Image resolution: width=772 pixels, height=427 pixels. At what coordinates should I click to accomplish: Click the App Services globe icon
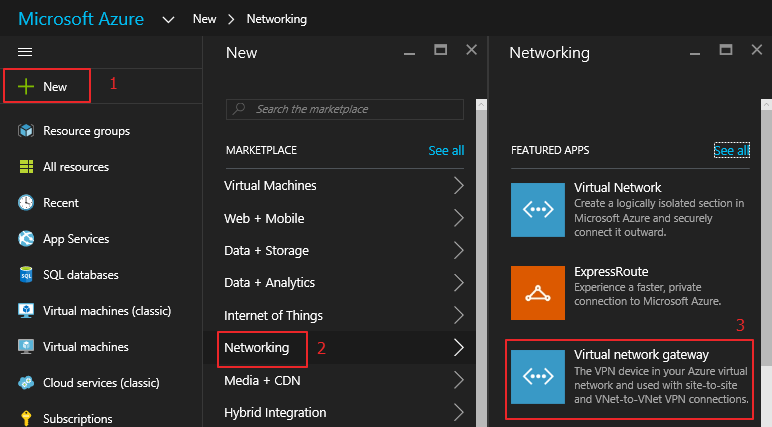click(26, 238)
